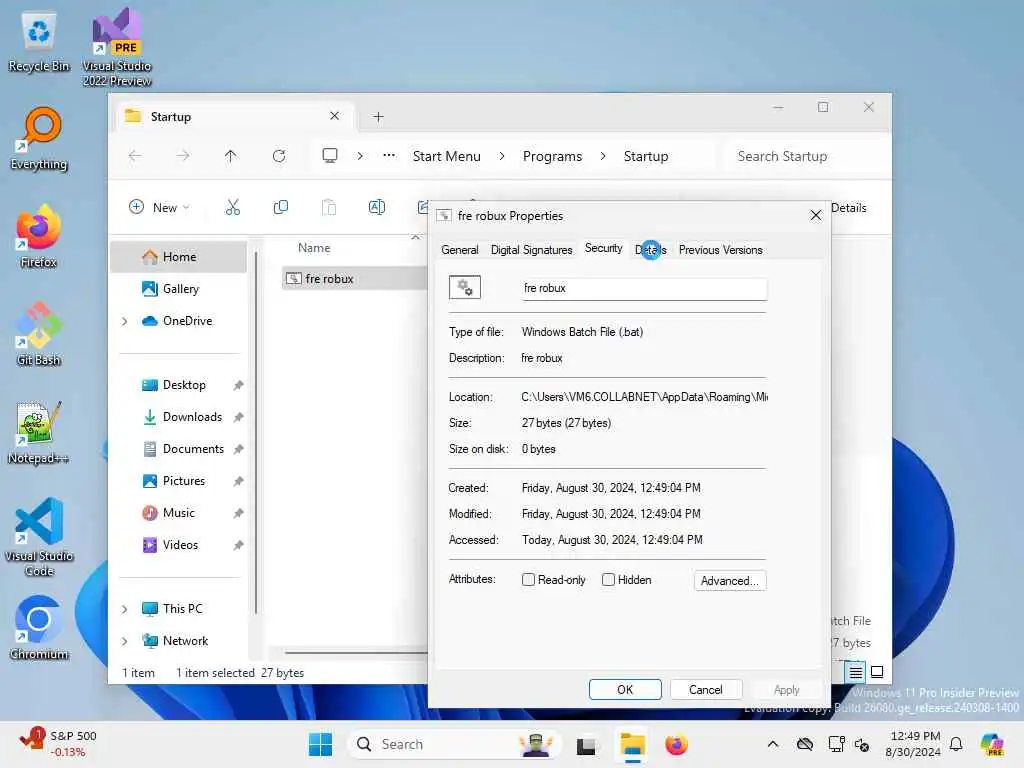Open the Everything search shortcut

pos(39,139)
